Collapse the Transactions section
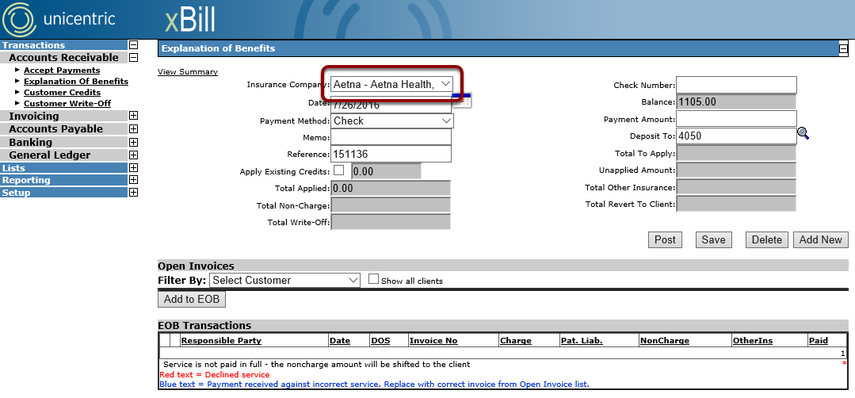Screen dimensions: 855x398 click(x=133, y=45)
